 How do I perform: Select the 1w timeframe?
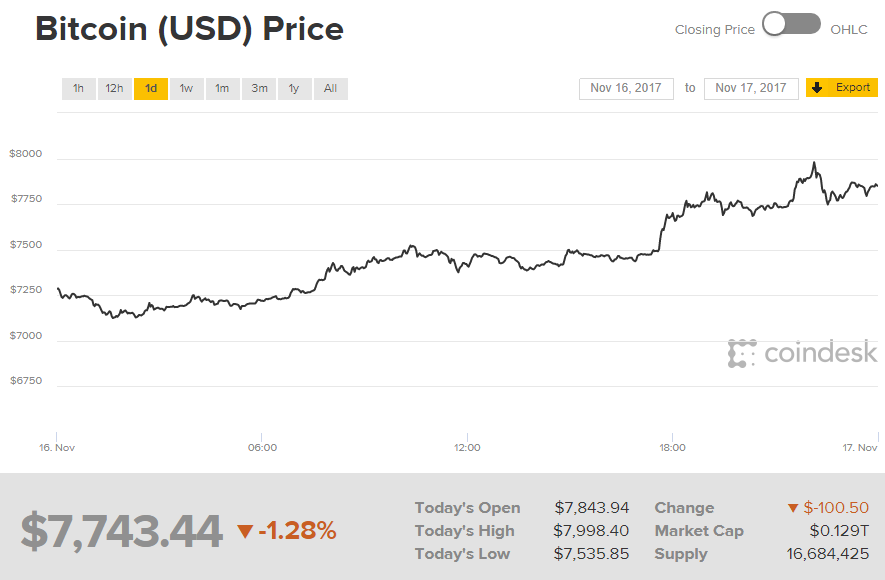pos(186,88)
